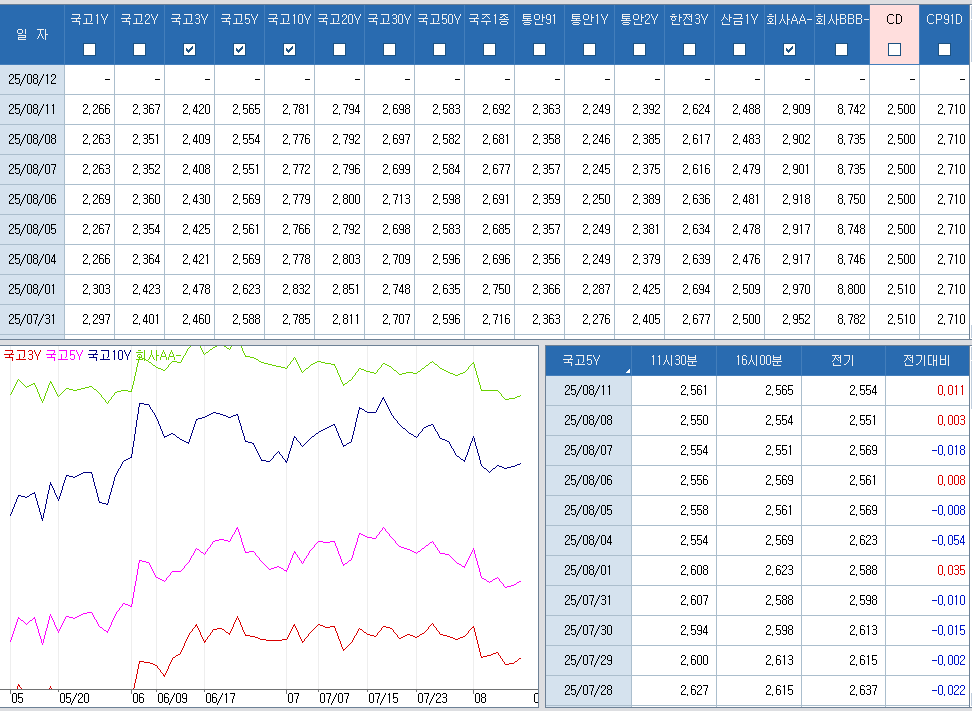Enable the 국고1Y checkbox

(x=90, y=50)
